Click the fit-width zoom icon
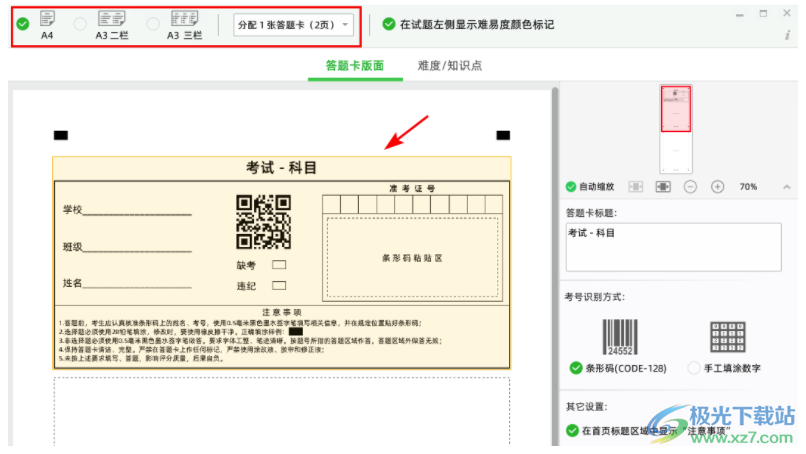 coord(636,187)
